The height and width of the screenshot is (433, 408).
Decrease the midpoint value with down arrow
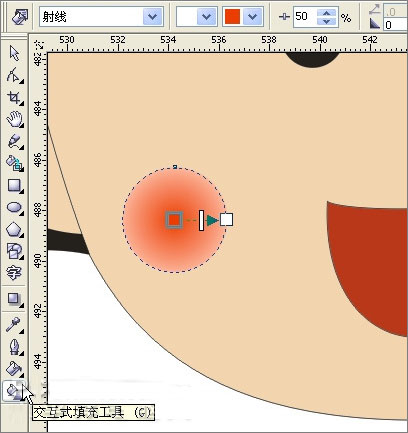[x=327, y=21]
